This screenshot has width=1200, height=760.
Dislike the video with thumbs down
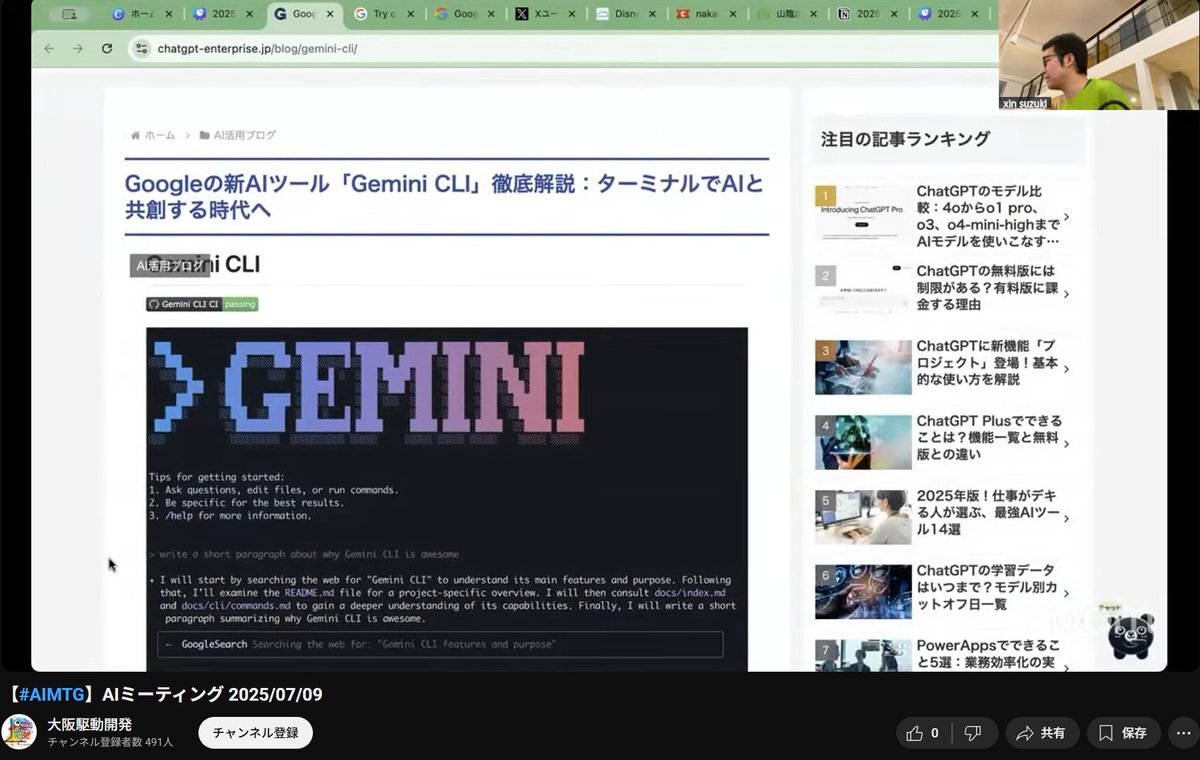click(x=973, y=733)
